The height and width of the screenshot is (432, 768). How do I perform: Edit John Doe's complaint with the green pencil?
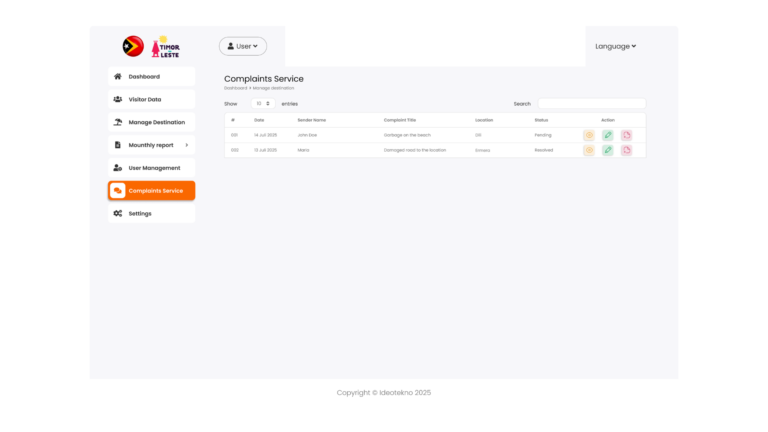pyautogui.click(x=607, y=135)
